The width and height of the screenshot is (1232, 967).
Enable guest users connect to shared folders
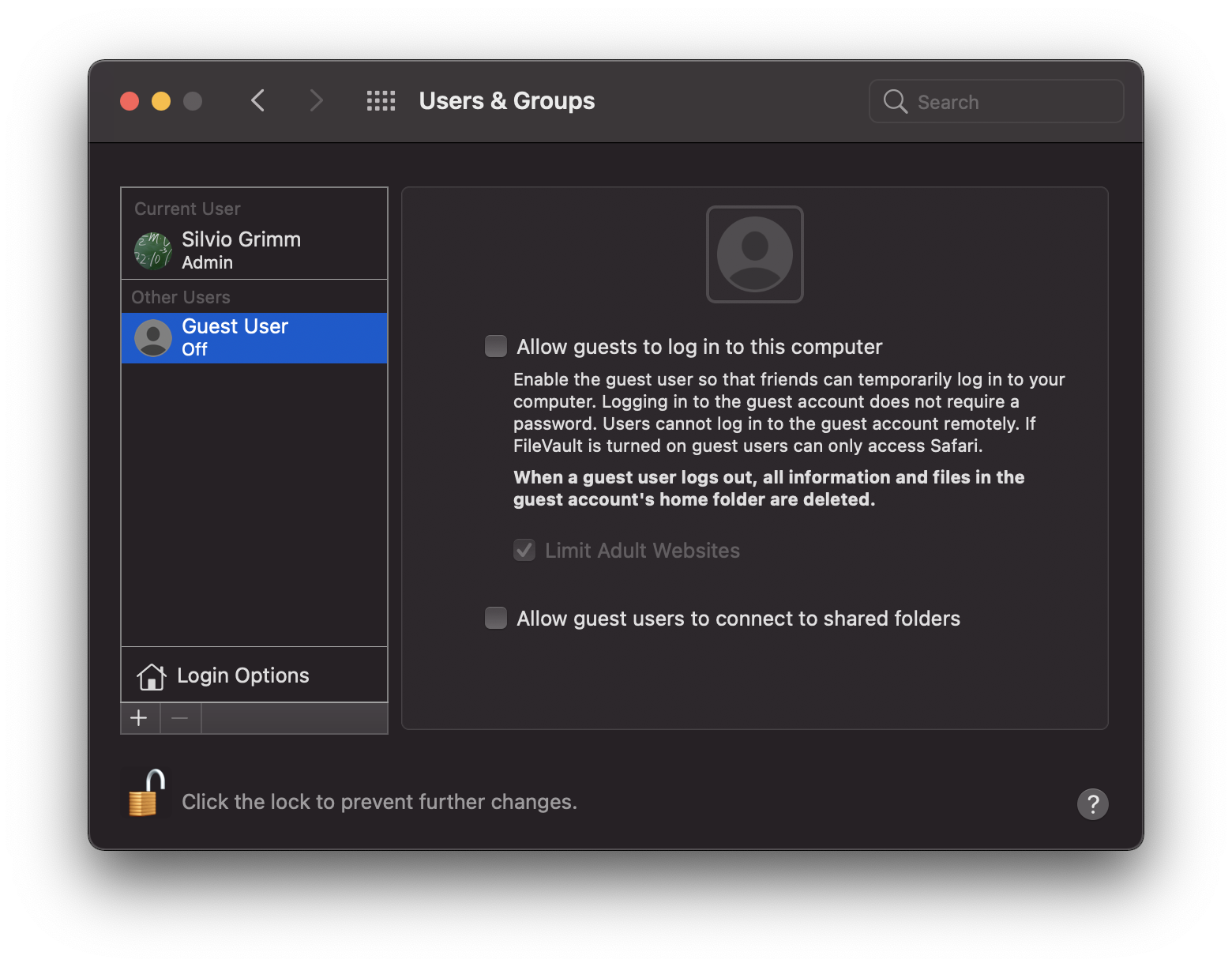click(496, 618)
